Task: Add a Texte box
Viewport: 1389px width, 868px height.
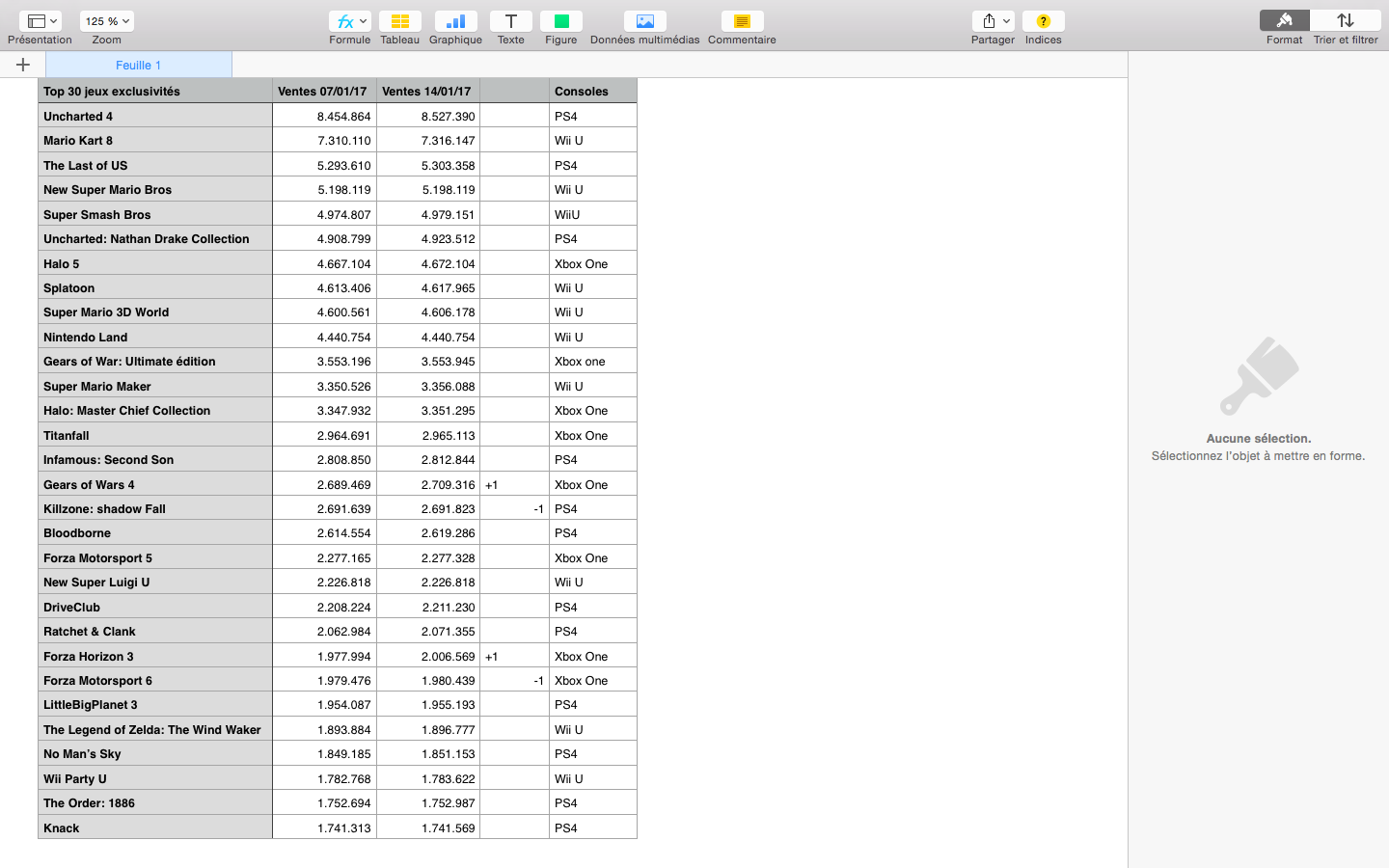Action: 511,21
